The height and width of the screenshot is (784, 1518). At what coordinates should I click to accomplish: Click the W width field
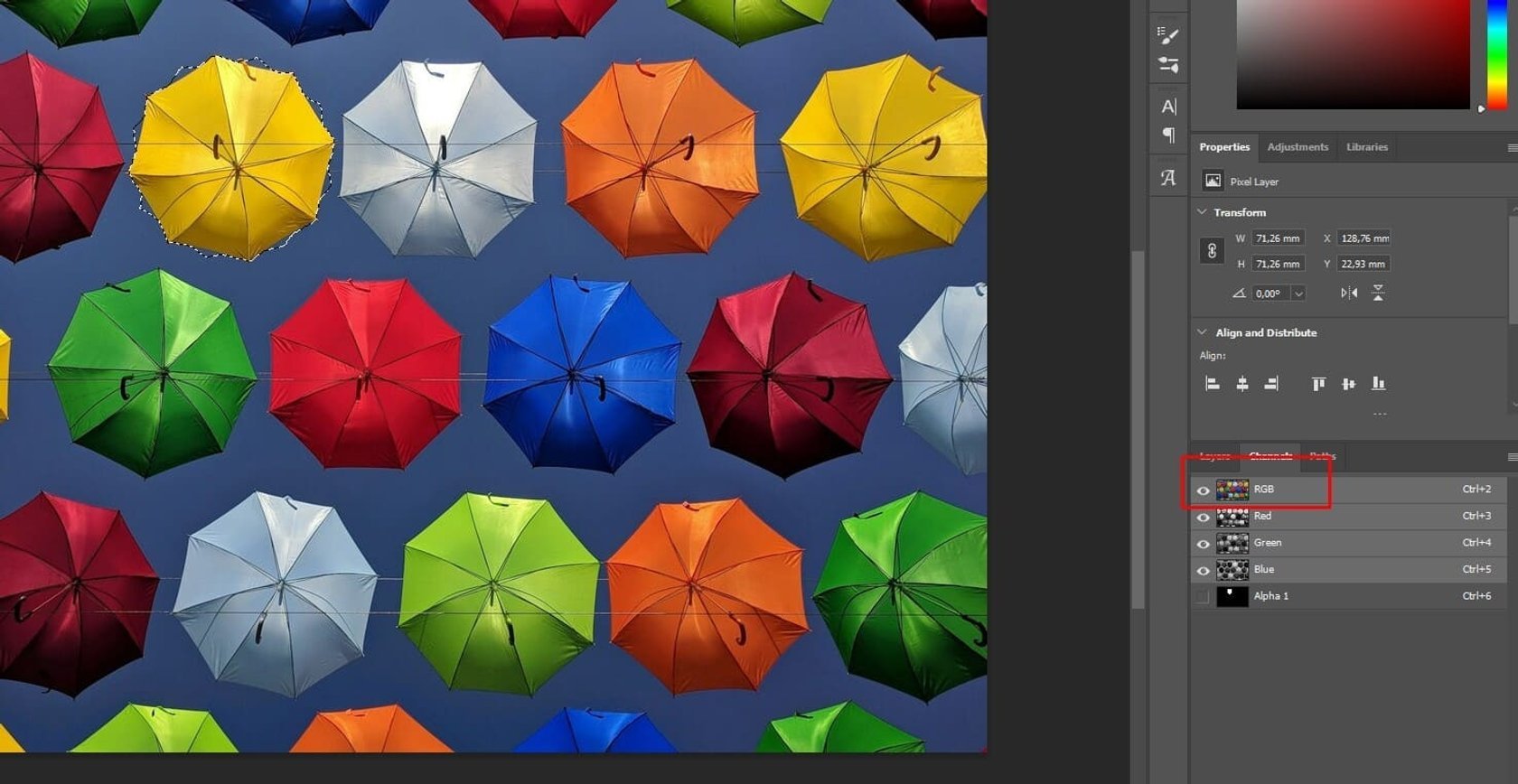pos(1278,238)
